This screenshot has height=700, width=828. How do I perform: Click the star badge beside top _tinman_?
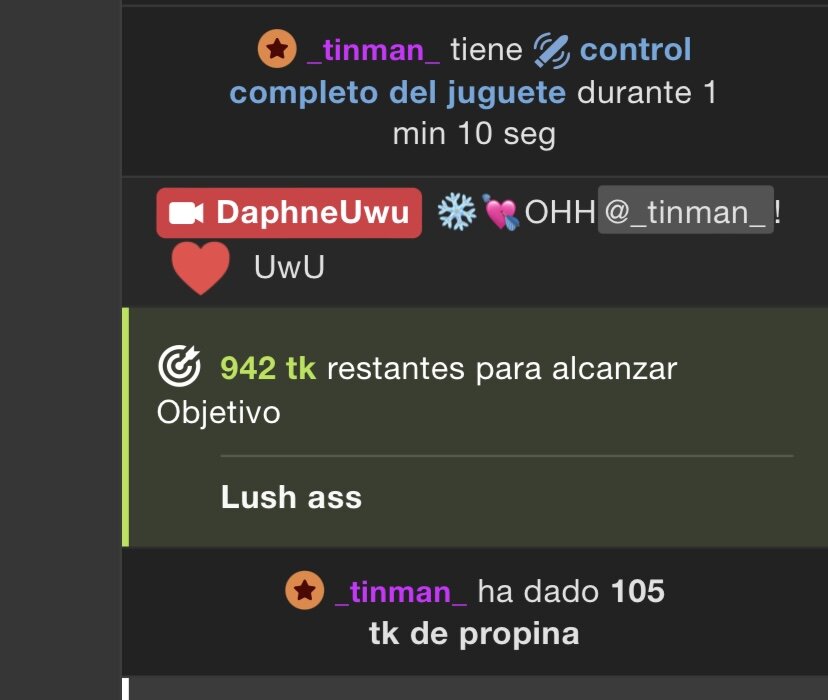277,49
